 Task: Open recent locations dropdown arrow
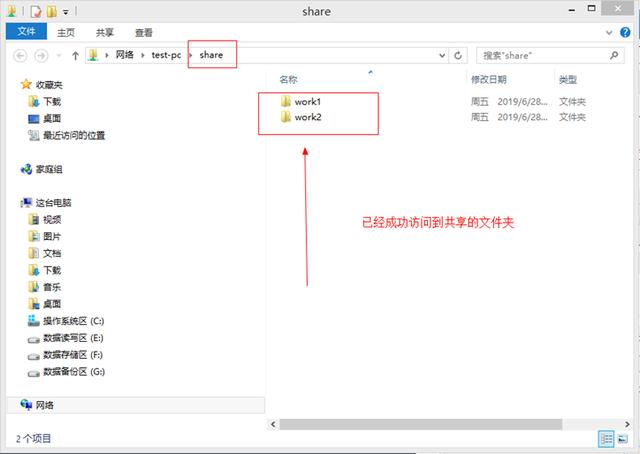pos(59,56)
